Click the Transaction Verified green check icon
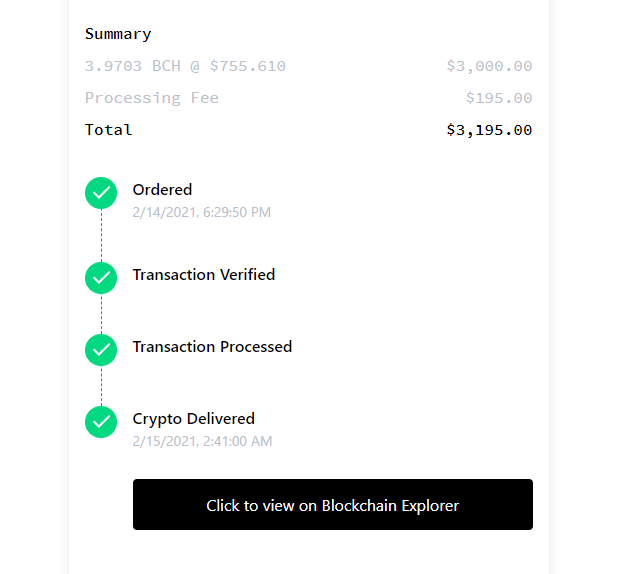 [x=101, y=278]
